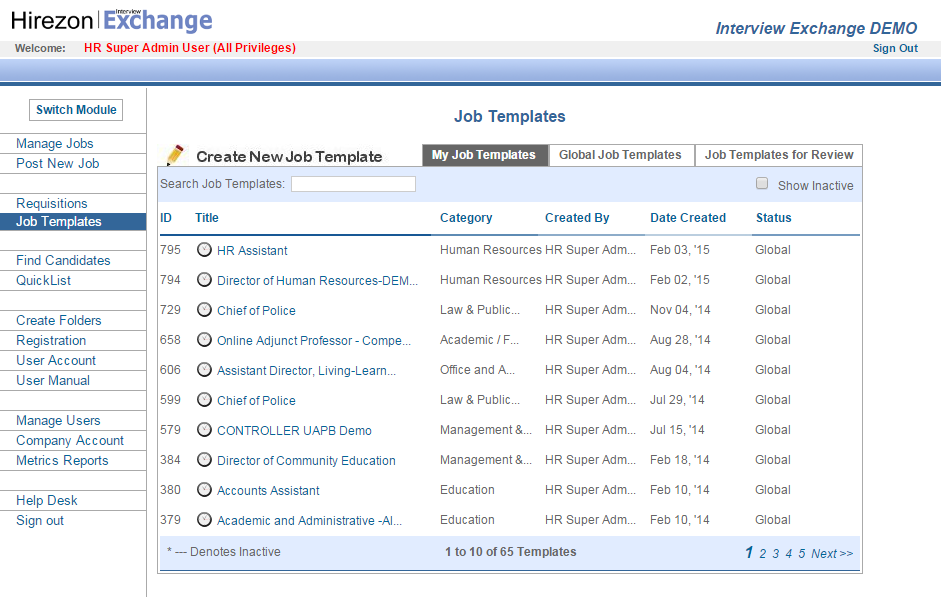Viewport: 941px width, 597px height.
Task: Select Job Templates sidebar item
Action: (x=73, y=222)
